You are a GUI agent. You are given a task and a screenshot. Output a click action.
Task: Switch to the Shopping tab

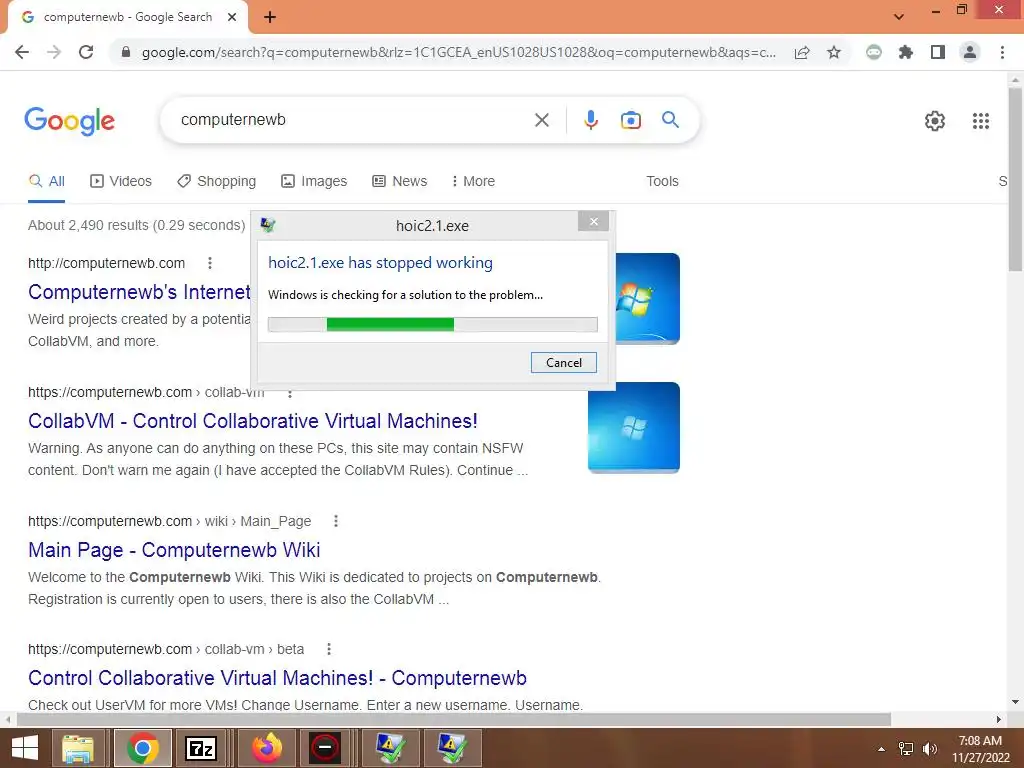[x=217, y=182]
